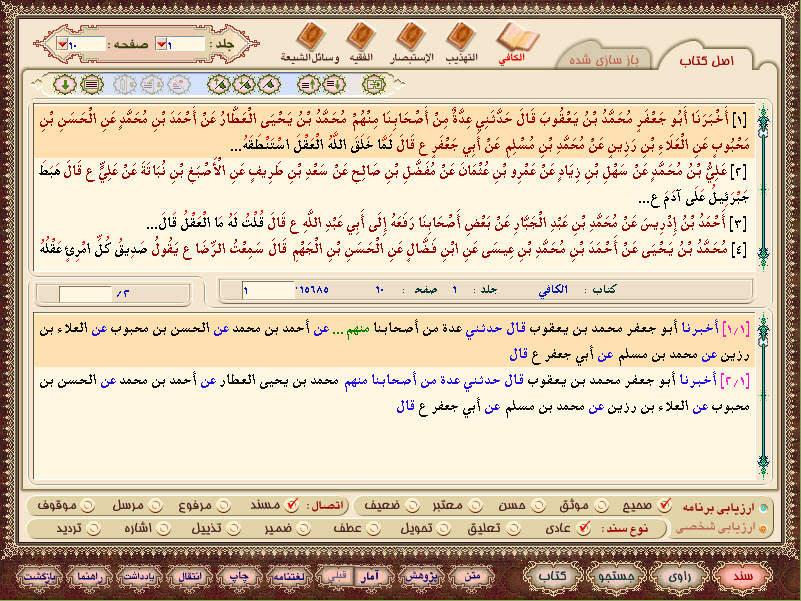Select the التهذيب book icon
801x601 pixels.
point(460,40)
